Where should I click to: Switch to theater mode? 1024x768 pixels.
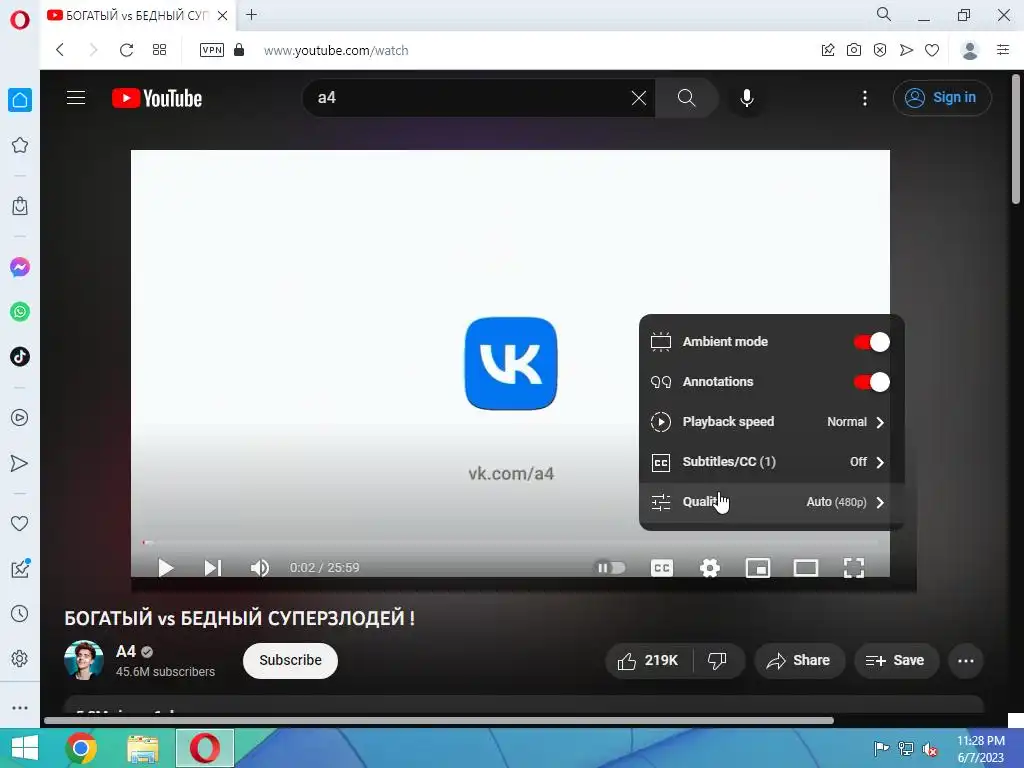[806, 568]
